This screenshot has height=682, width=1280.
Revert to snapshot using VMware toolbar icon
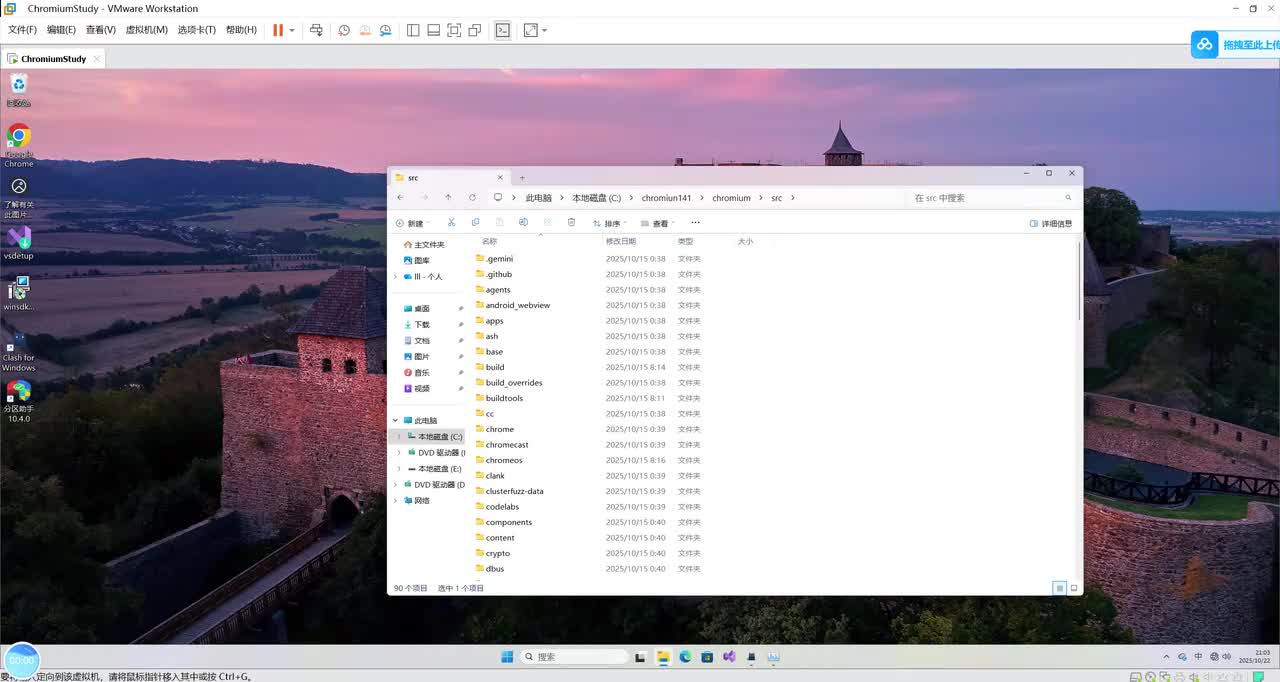coord(365,30)
